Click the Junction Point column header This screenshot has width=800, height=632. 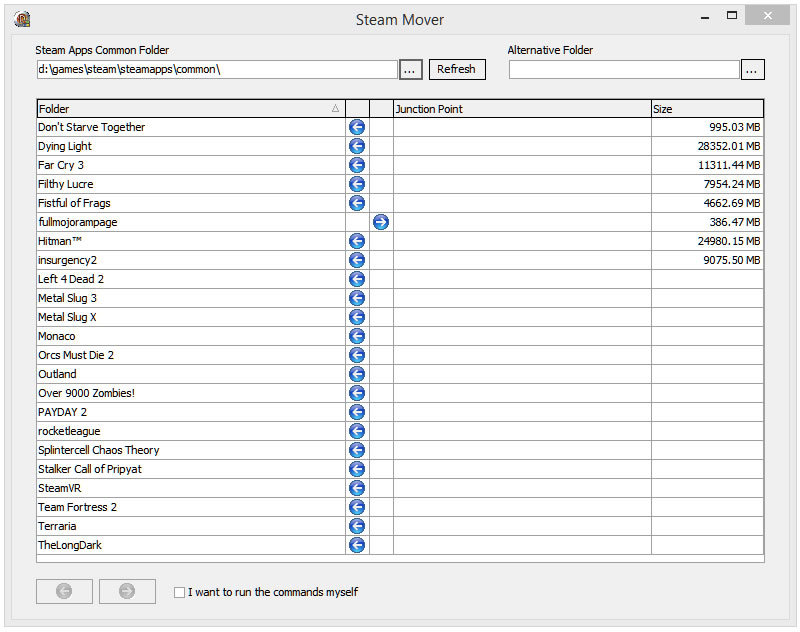[x=522, y=109]
